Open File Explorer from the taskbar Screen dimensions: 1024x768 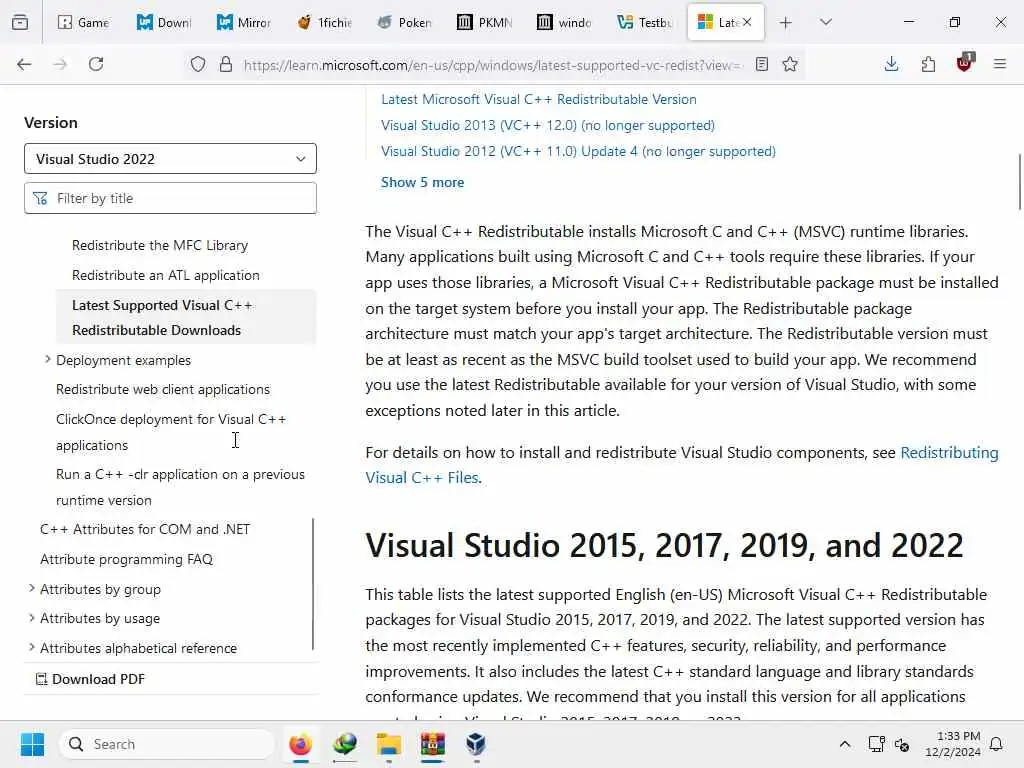(389, 744)
